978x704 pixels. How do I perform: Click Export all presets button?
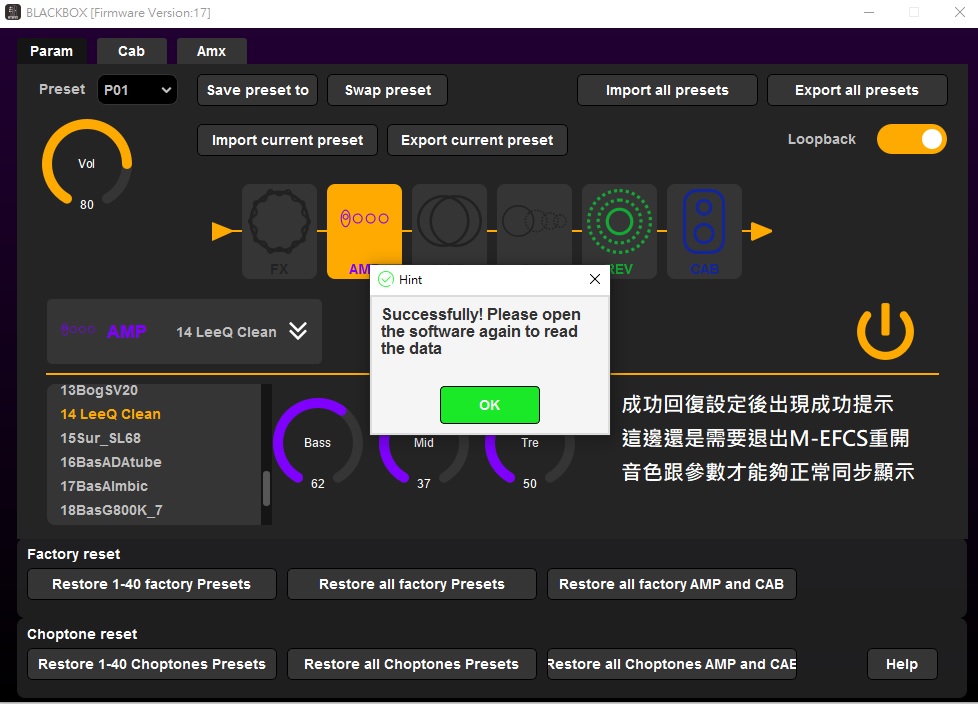(856, 90)
